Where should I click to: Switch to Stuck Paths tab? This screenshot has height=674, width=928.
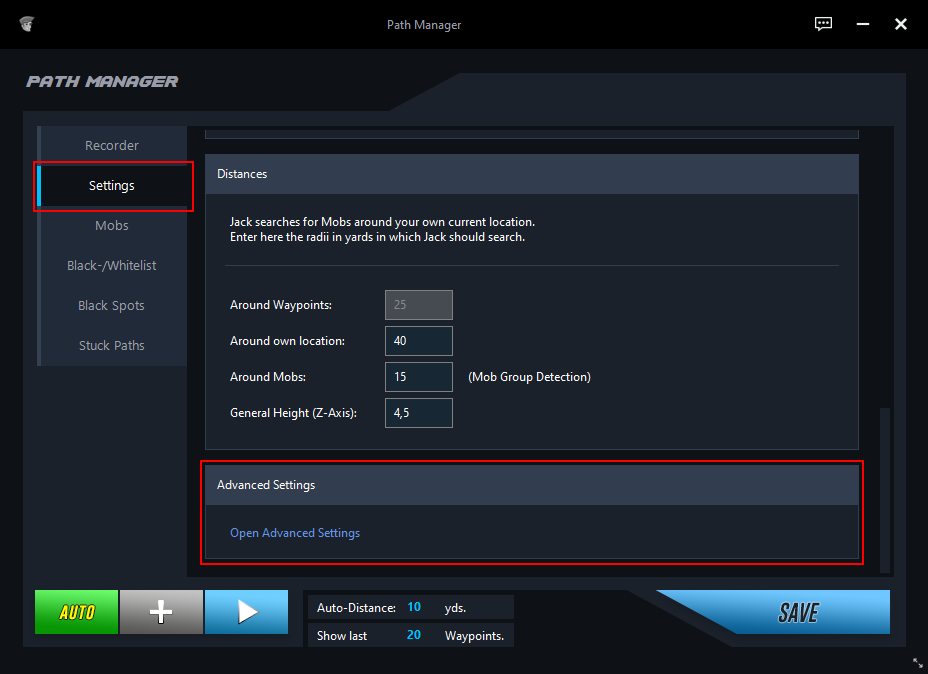pyautogui.click(x=112, y=346)
